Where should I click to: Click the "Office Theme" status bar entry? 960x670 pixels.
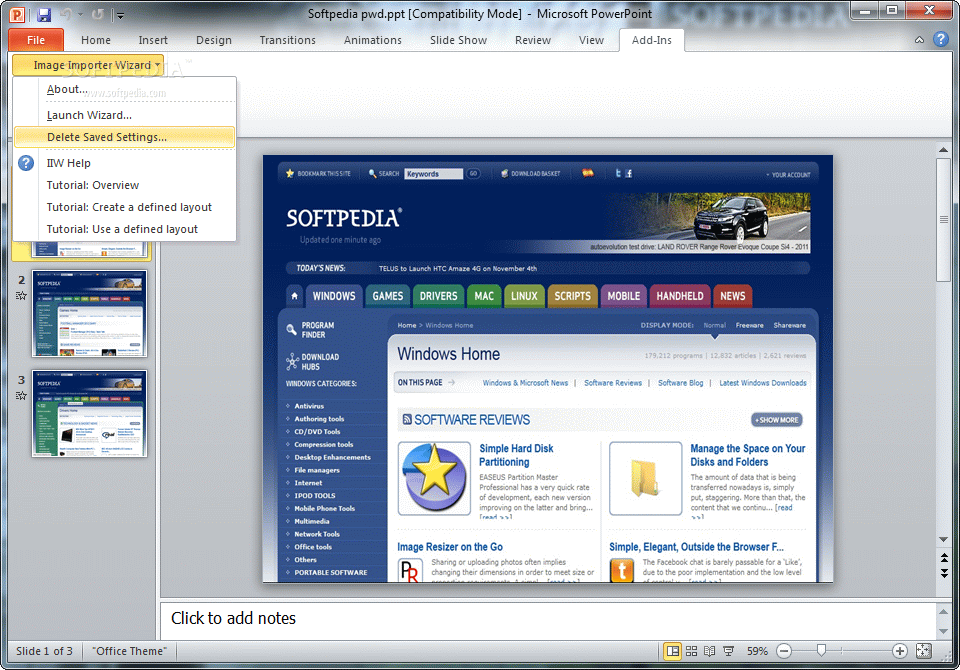point(129,651)
